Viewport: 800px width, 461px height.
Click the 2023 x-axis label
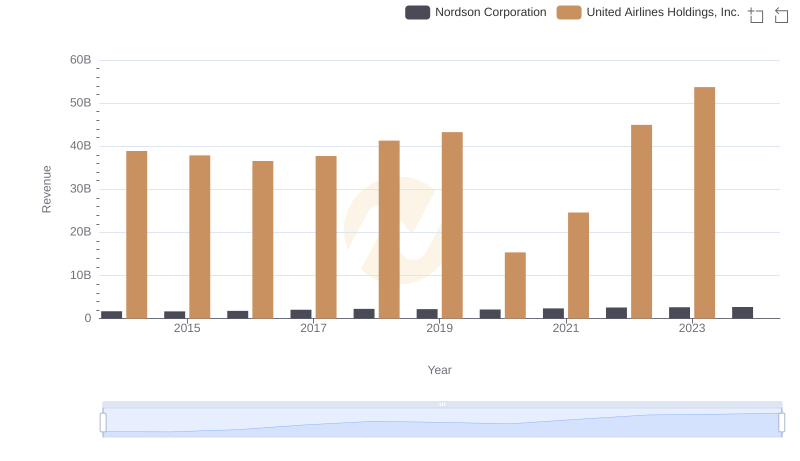point(692,328)
